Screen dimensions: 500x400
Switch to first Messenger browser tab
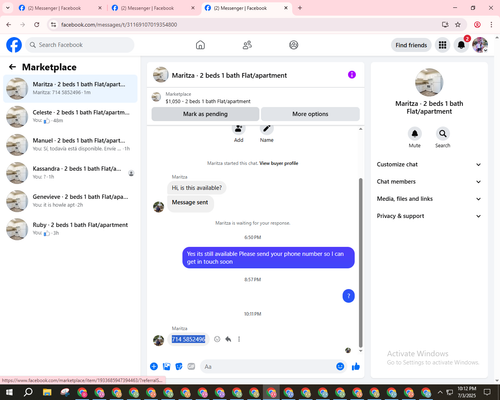pos(59,8)
